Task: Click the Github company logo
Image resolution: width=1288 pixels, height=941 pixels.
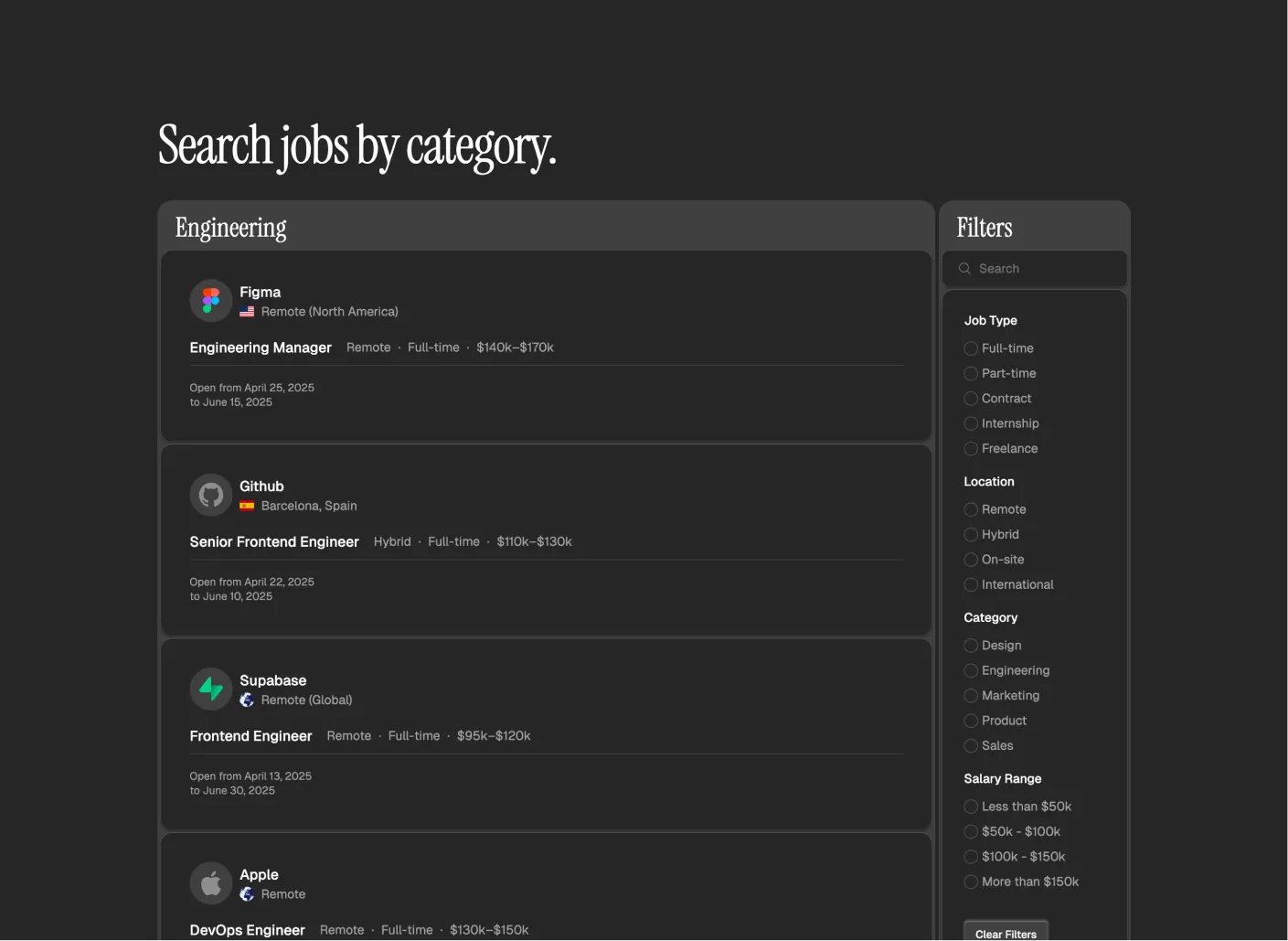Action: pos(211,495)
